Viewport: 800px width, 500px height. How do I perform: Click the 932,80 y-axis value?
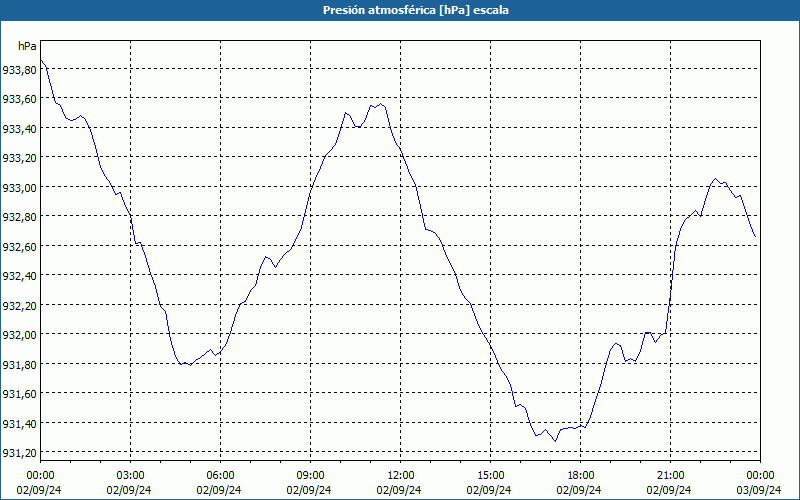coord(19,217)
